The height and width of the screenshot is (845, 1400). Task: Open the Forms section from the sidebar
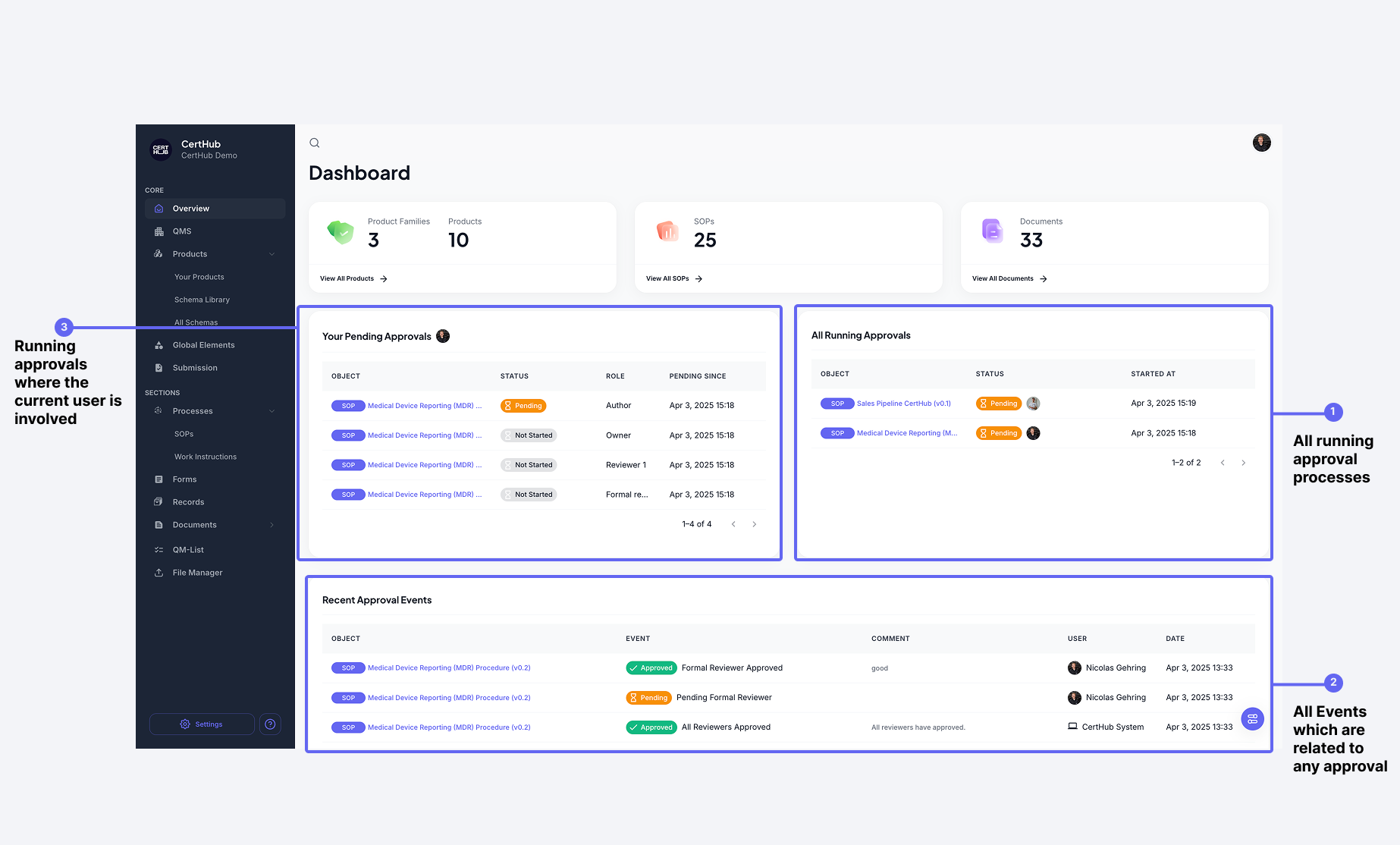point(159,479)
